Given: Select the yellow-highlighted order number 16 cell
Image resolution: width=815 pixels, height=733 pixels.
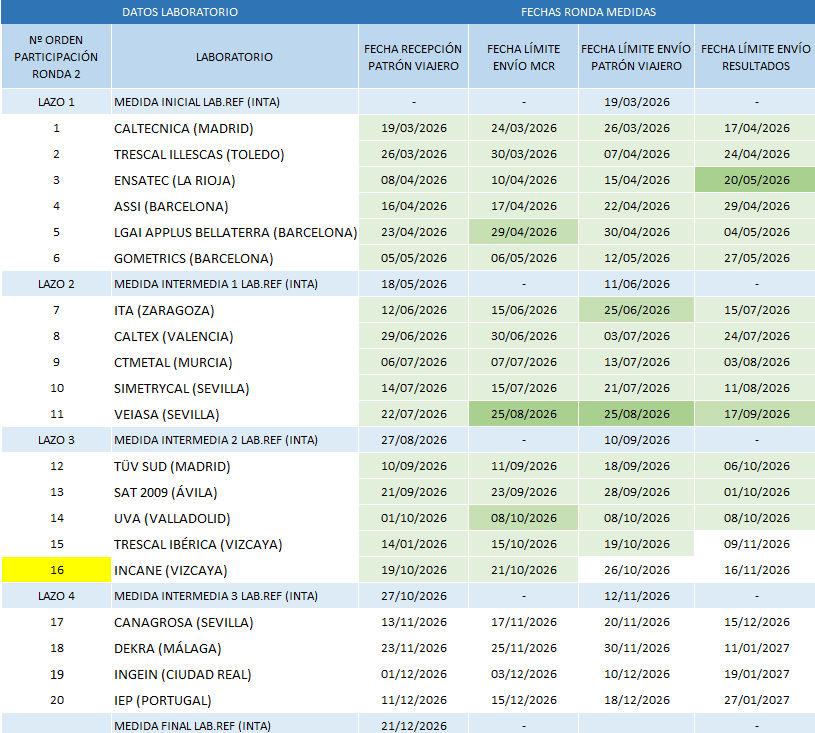Looking at the screenshot, I should [56, 570].
